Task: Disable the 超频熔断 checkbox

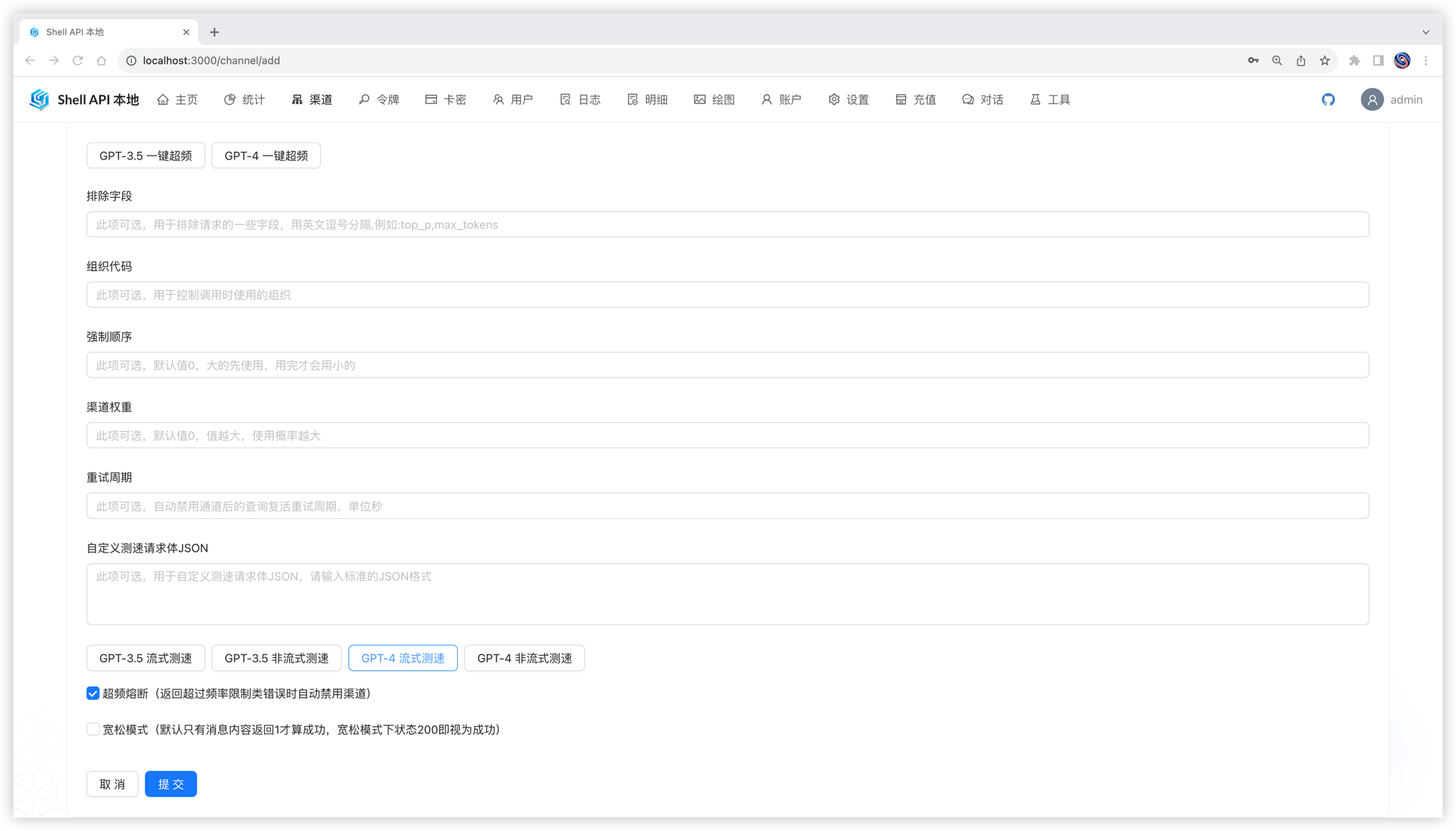Action: point(93,693)
